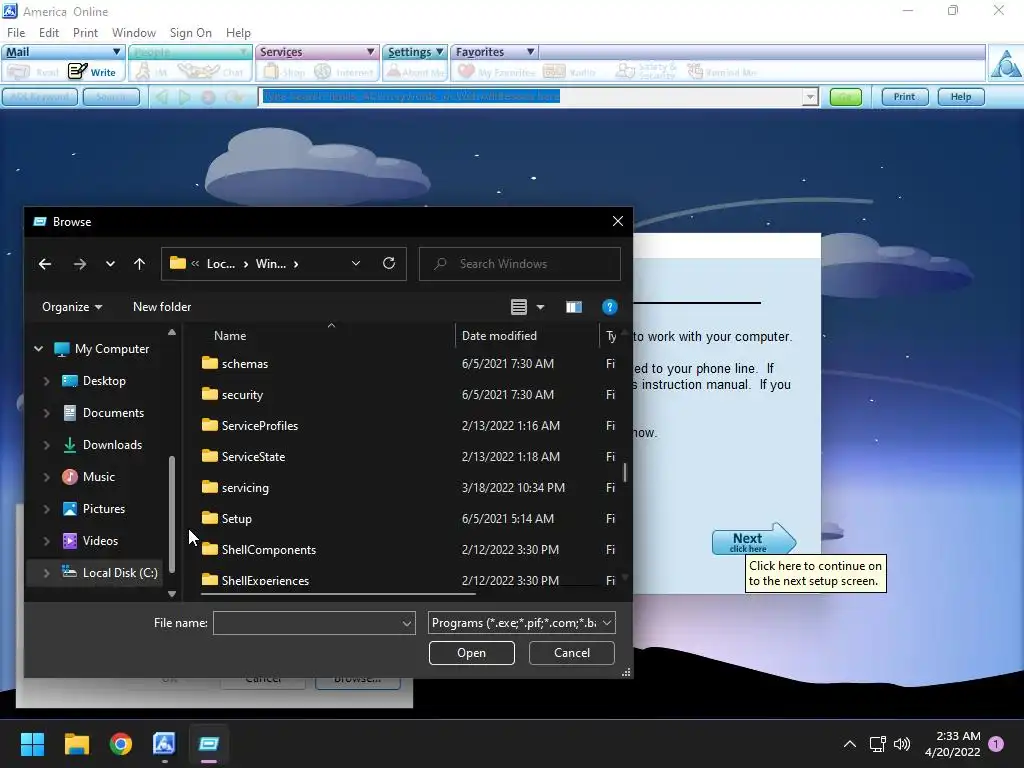The height and width of the screenshot is (768, 1024).
Task: Toggle the preview pane icon
Action: [x=573, y=307]
